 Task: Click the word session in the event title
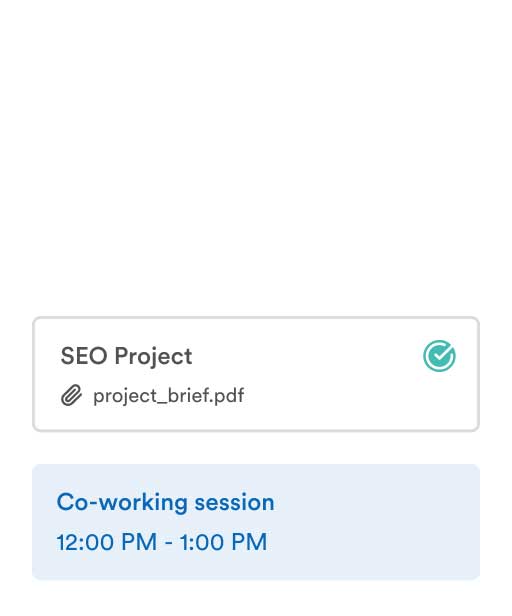tap(235, 503)
